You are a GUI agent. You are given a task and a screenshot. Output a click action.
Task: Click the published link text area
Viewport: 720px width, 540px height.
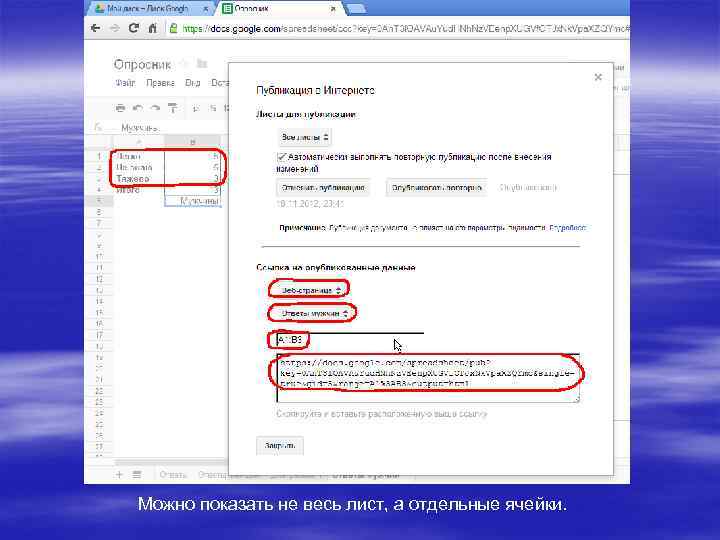428,378
